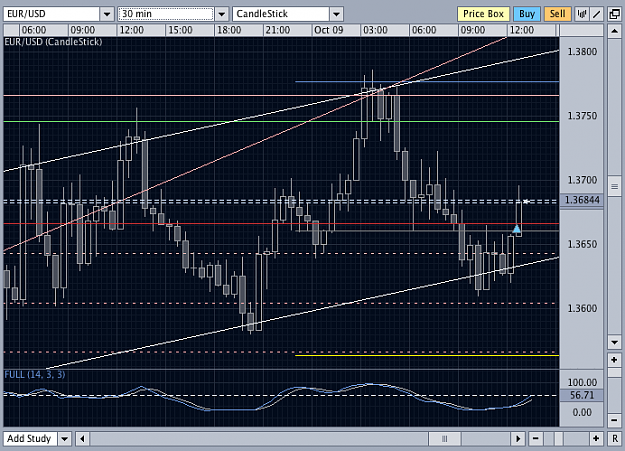Screen dimensions: 625x451
Task: Click the horizontal scrollbar thumb
Action: pos(445,439)
